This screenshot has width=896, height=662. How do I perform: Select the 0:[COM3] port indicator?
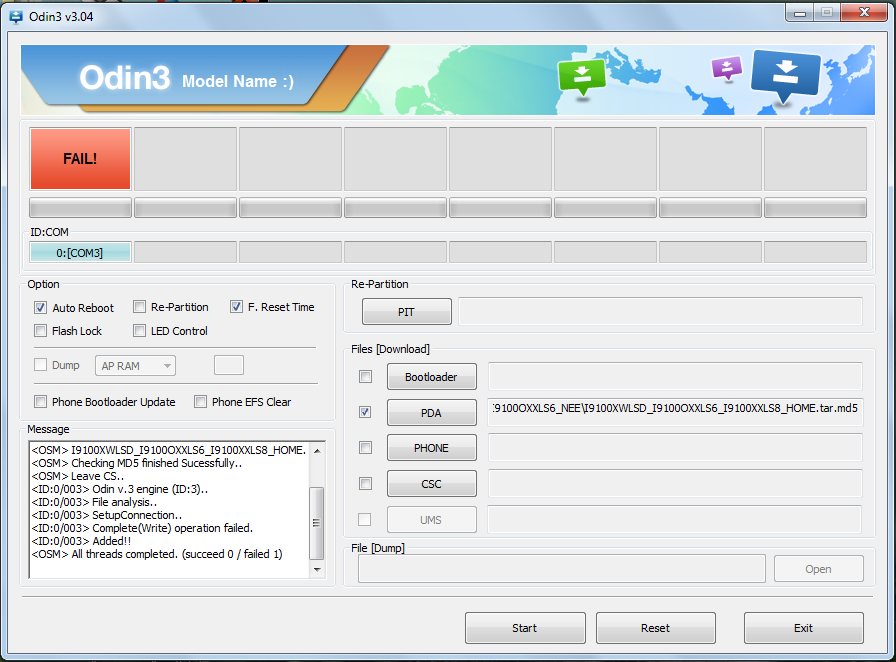tap(80, 252)
